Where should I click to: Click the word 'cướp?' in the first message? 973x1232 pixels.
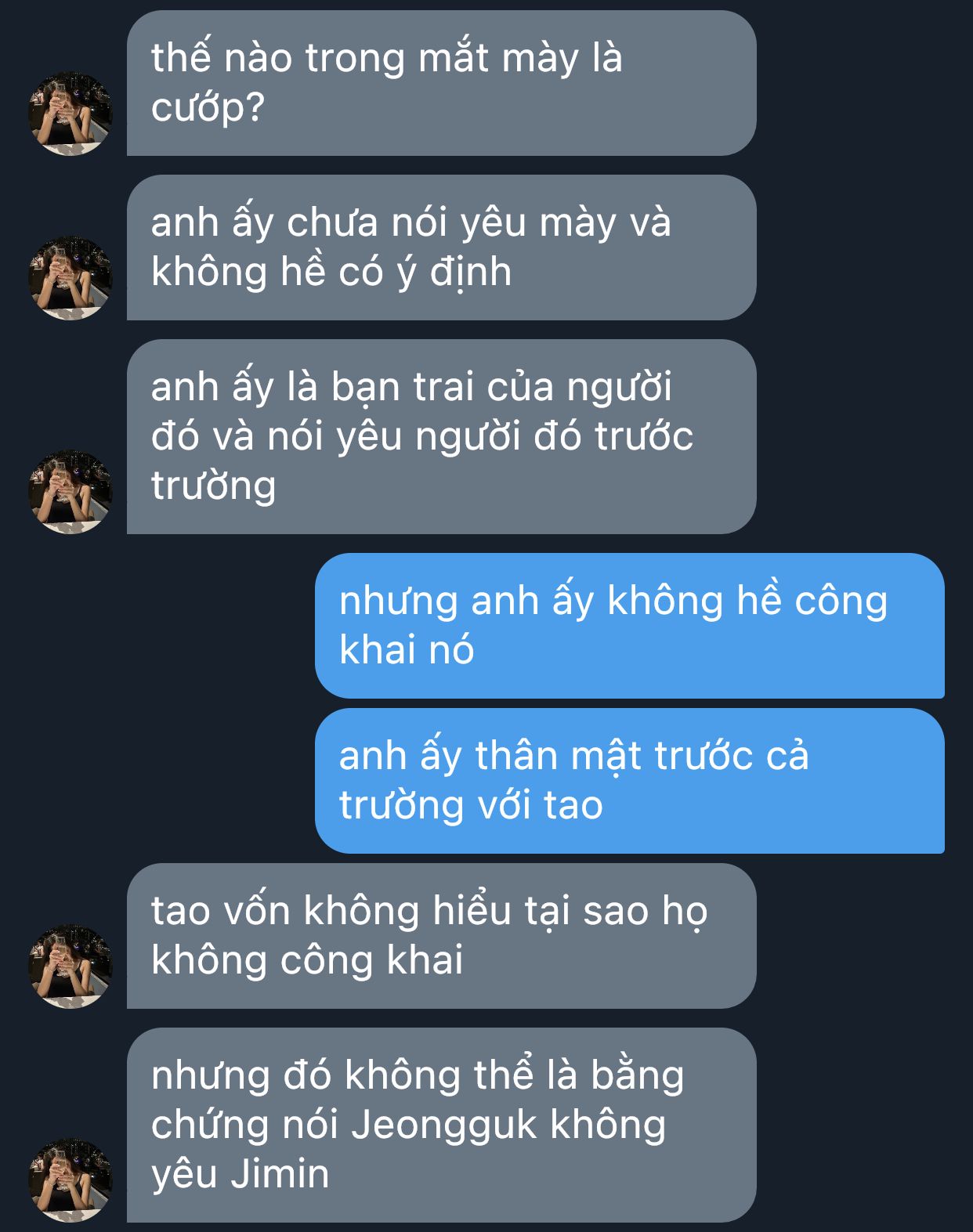(x=208, y=109)
